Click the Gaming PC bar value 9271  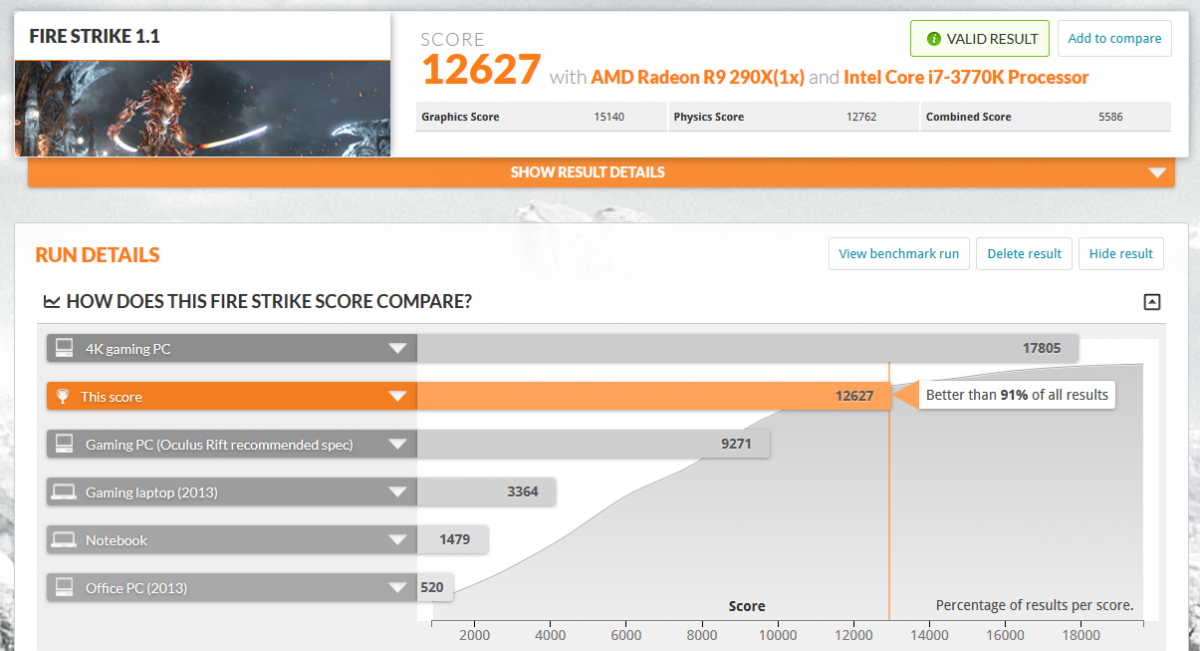click(x=736, y=444)
